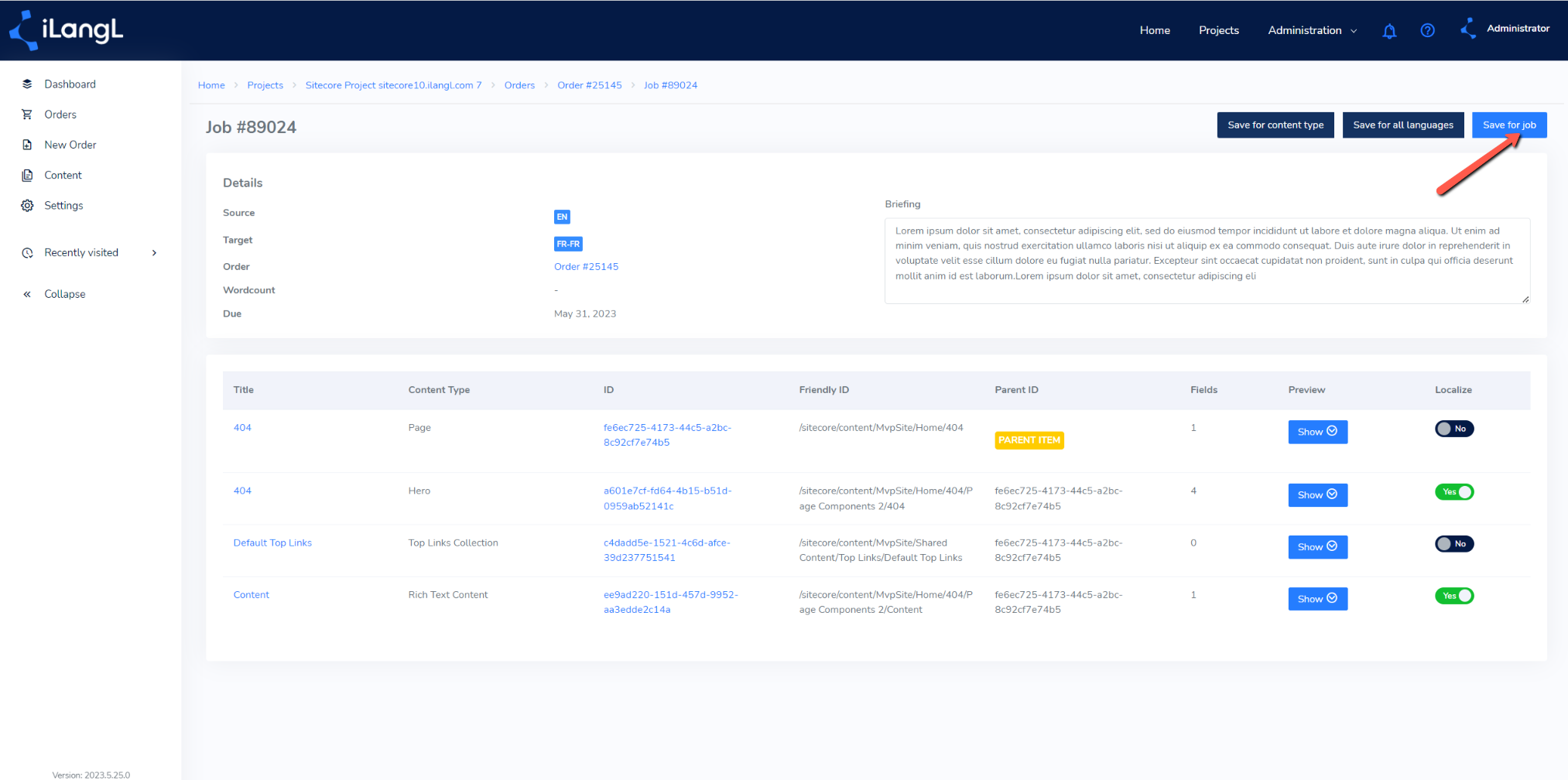Viewport: 1568px width, 780px height.
Task: Click the Settings gear icon
Action: (27, 205)
